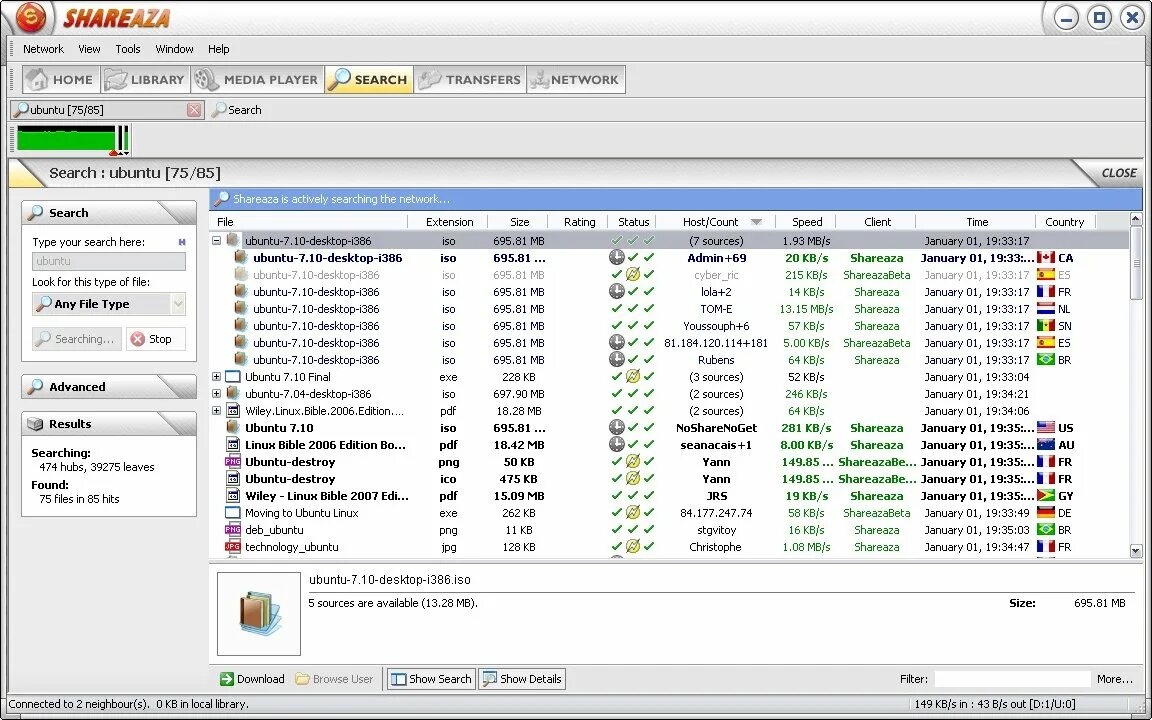Open the Help menu

pyautogui.click(x=218, y=48)
